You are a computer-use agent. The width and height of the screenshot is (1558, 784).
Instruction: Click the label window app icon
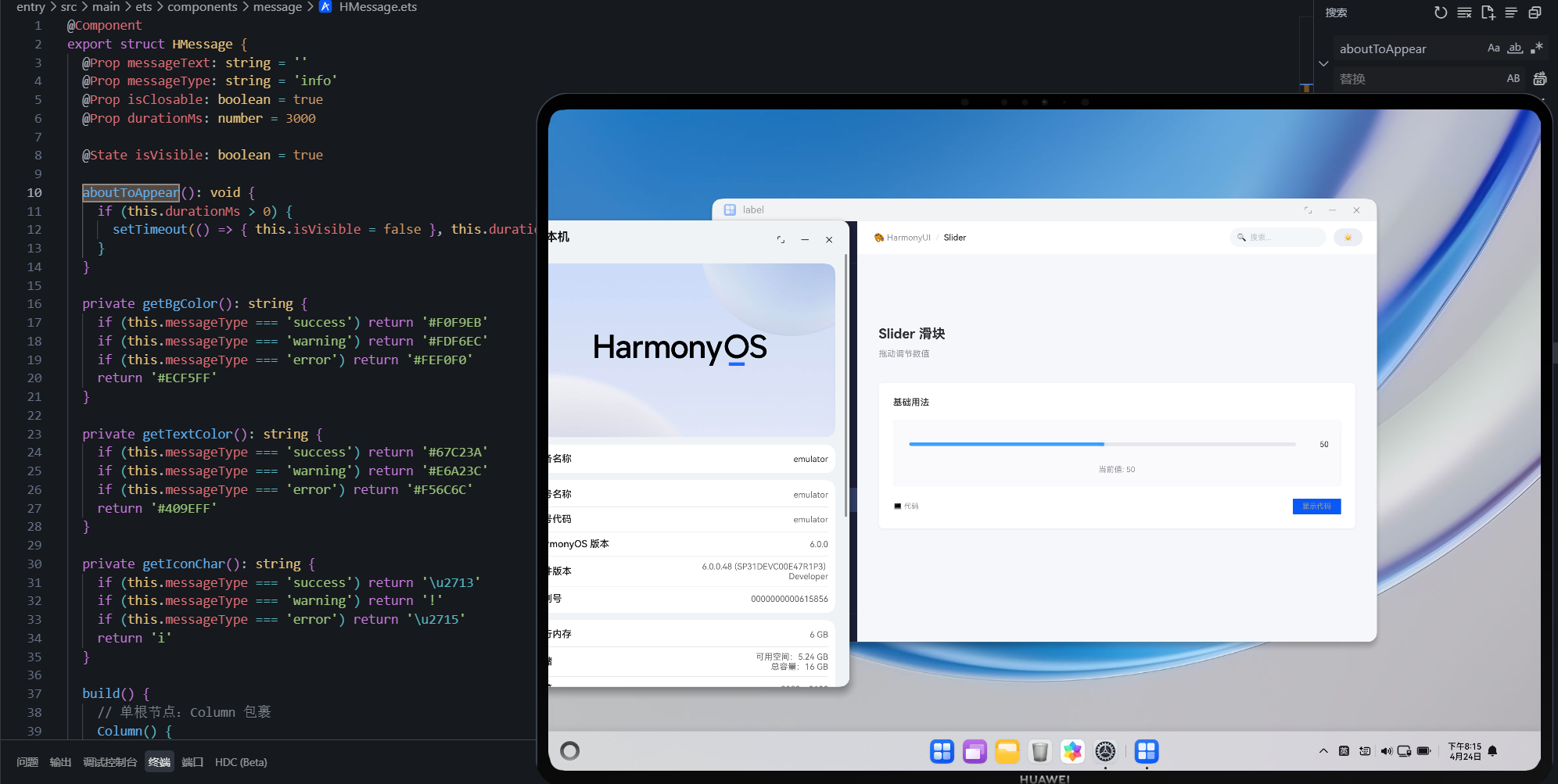pos(730,210)
